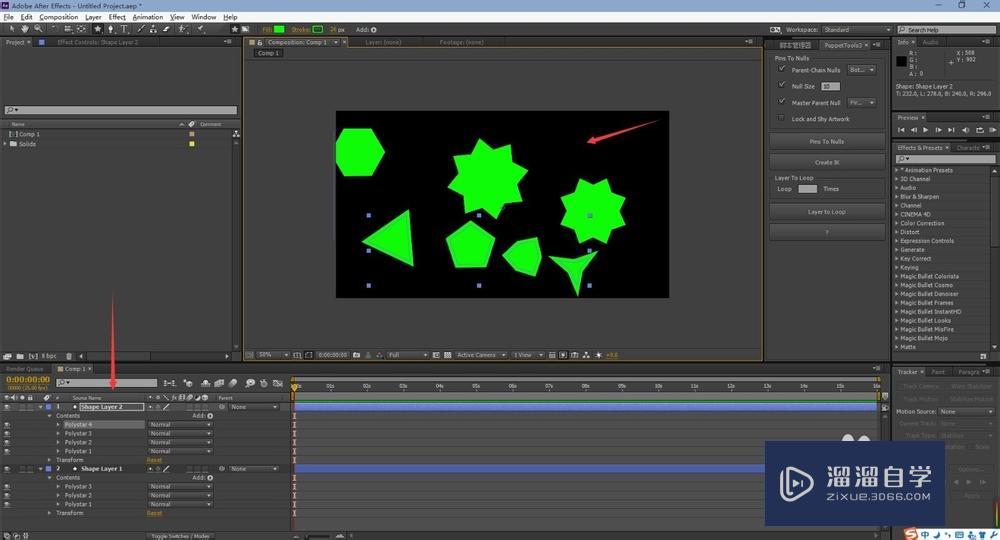
Task: Open the Effect menu
Action: click(117, 17)
